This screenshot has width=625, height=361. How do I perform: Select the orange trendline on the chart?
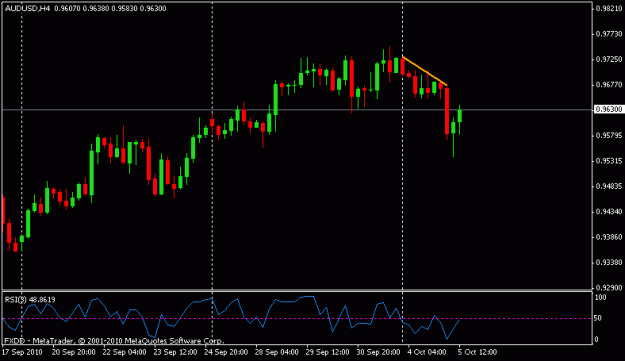point(425,71)
